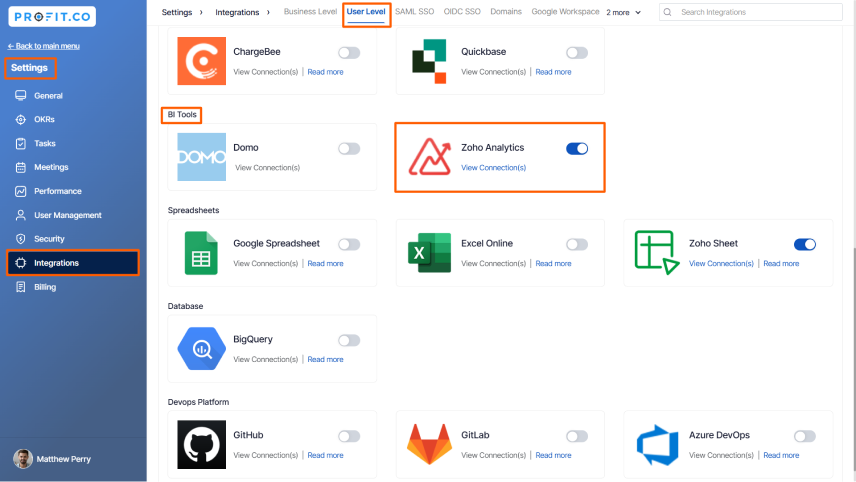The height and width of the screenshot is (482, 856).
Task: Click the GitLab fox logo
Action: coord(430,444)
